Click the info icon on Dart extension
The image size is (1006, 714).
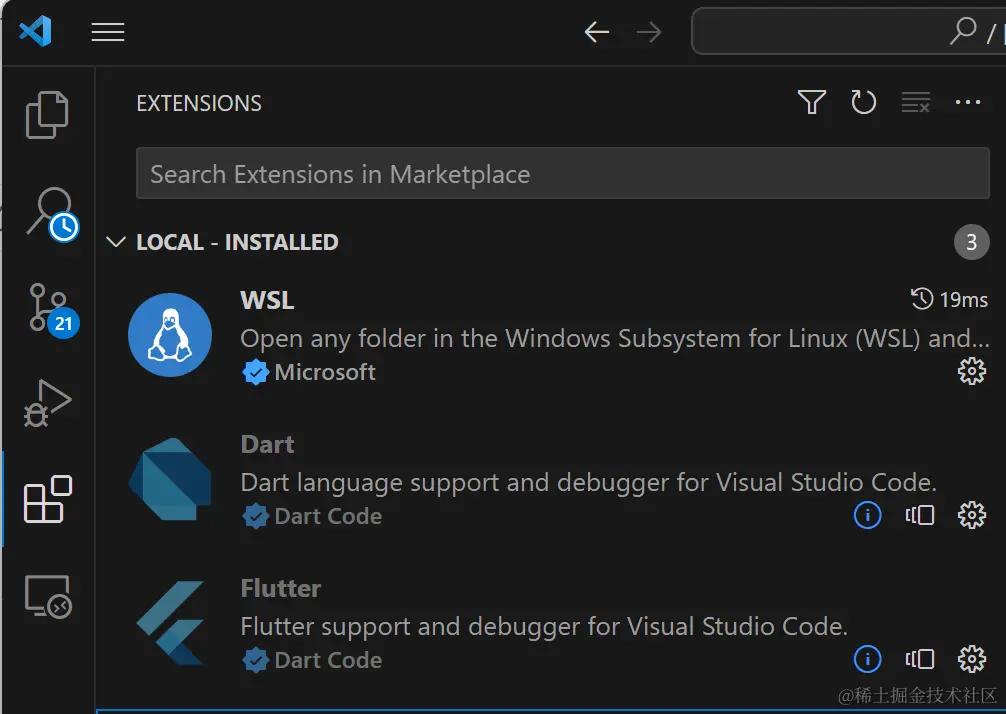(x=867, y=516)
